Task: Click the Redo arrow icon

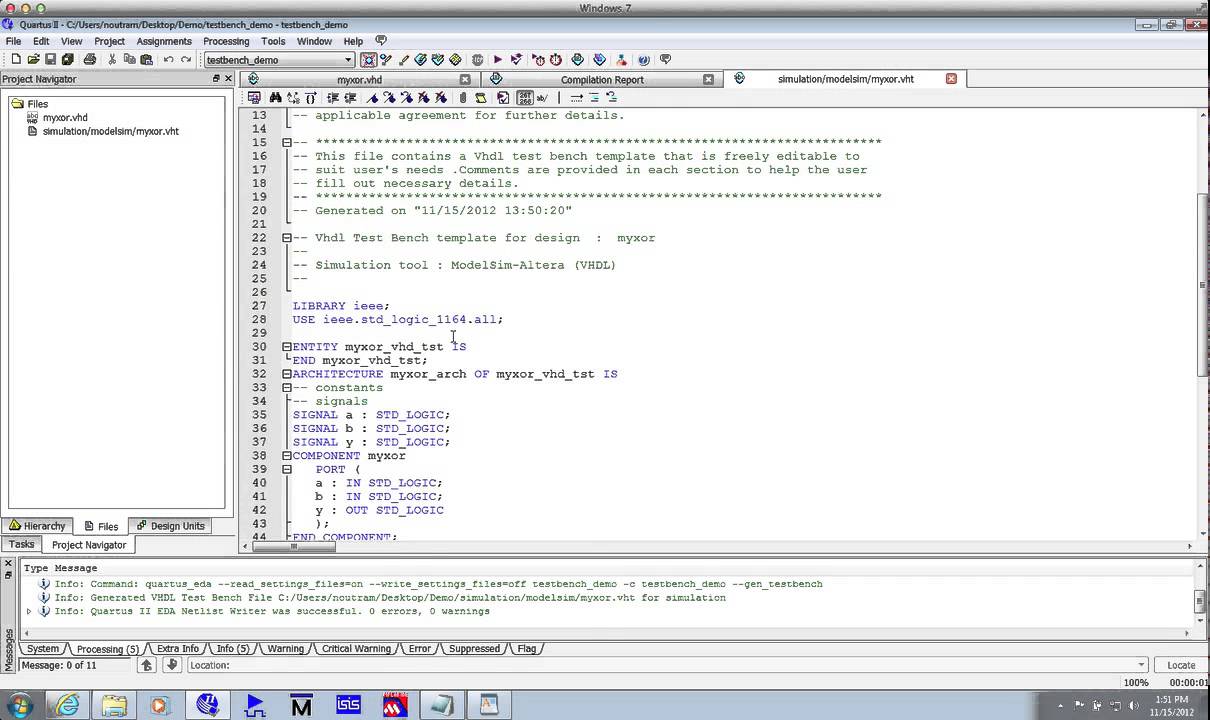Action: [186, 60]
